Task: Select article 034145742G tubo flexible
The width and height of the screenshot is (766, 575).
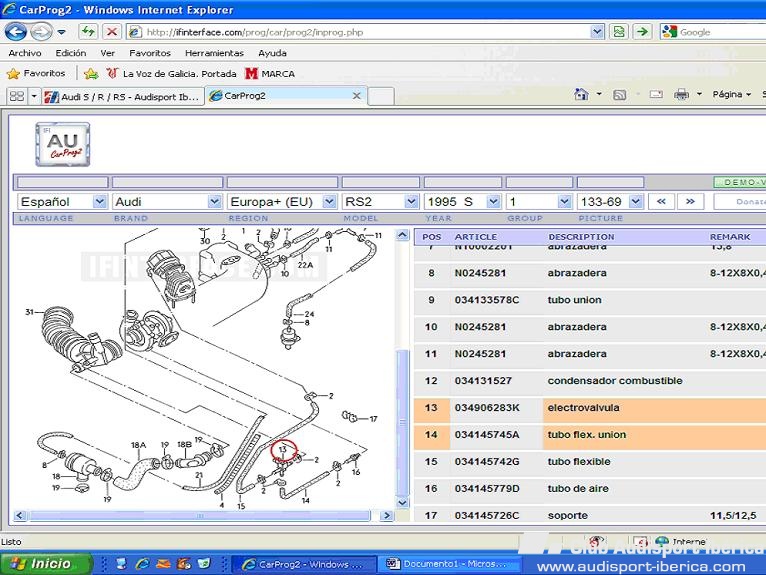Action: pyautogui.click(x=590, y=462)
